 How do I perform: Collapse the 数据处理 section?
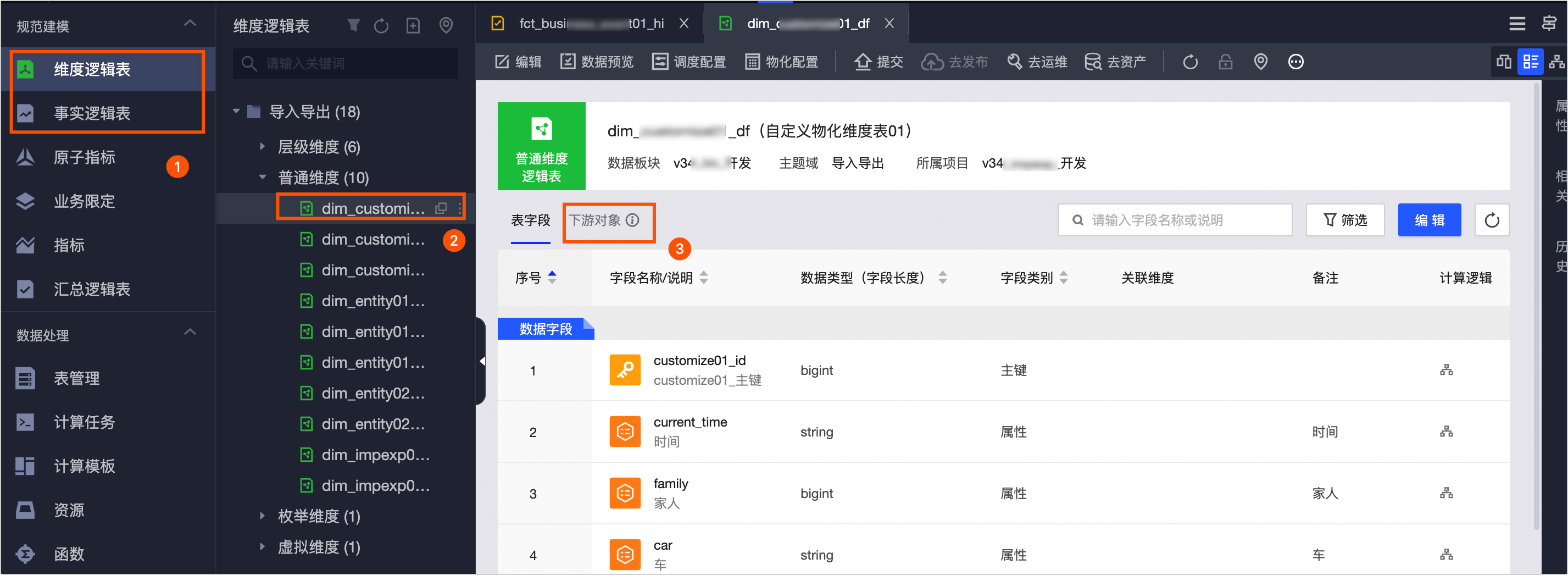point(190,333)
